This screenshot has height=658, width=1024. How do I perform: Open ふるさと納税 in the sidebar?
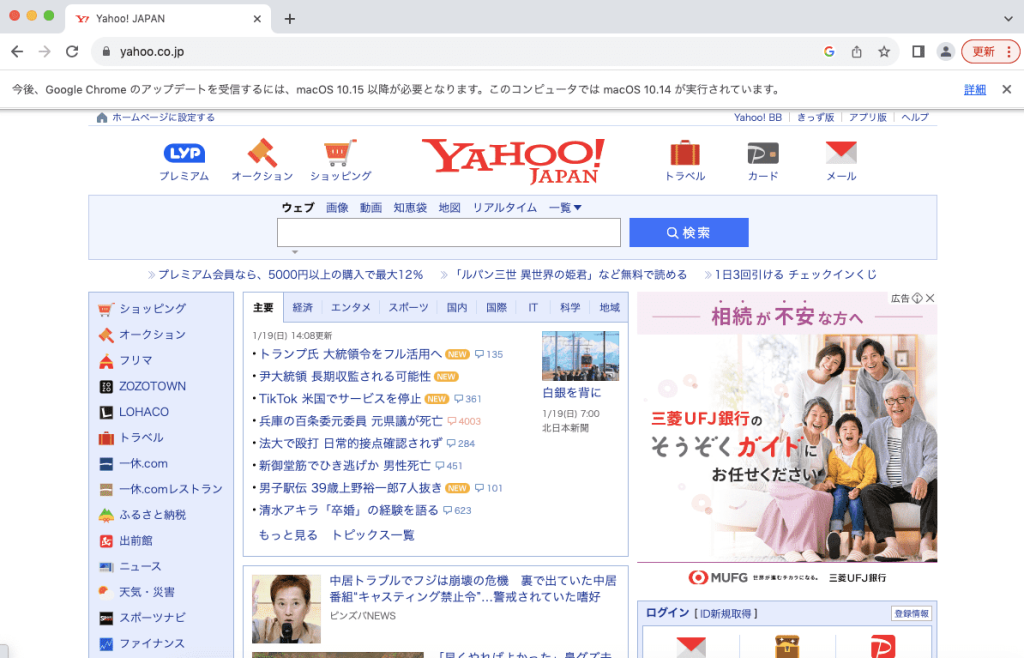[152, 515]
